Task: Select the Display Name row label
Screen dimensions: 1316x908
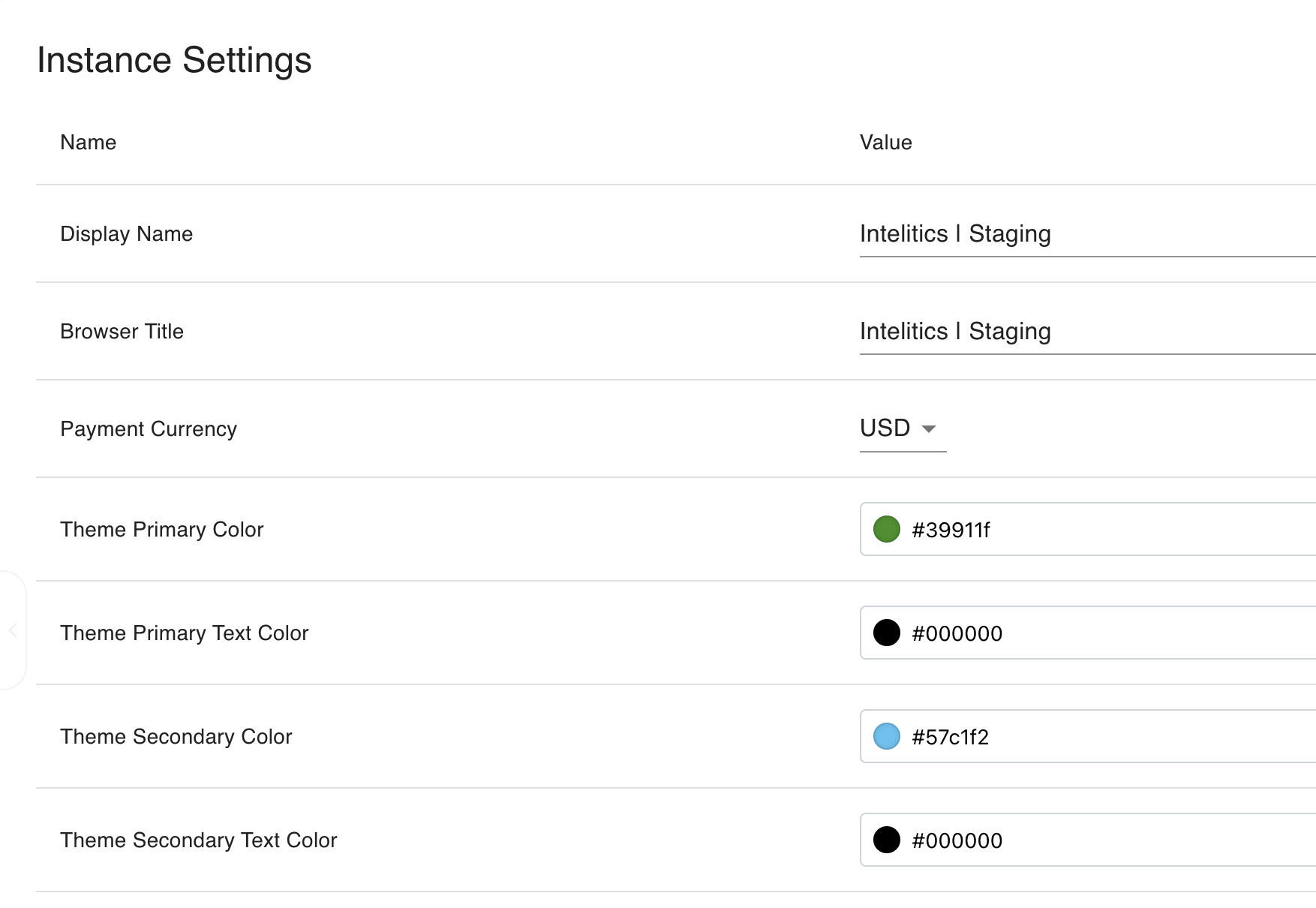Action: pyautogui.click(x=126, y=234)
